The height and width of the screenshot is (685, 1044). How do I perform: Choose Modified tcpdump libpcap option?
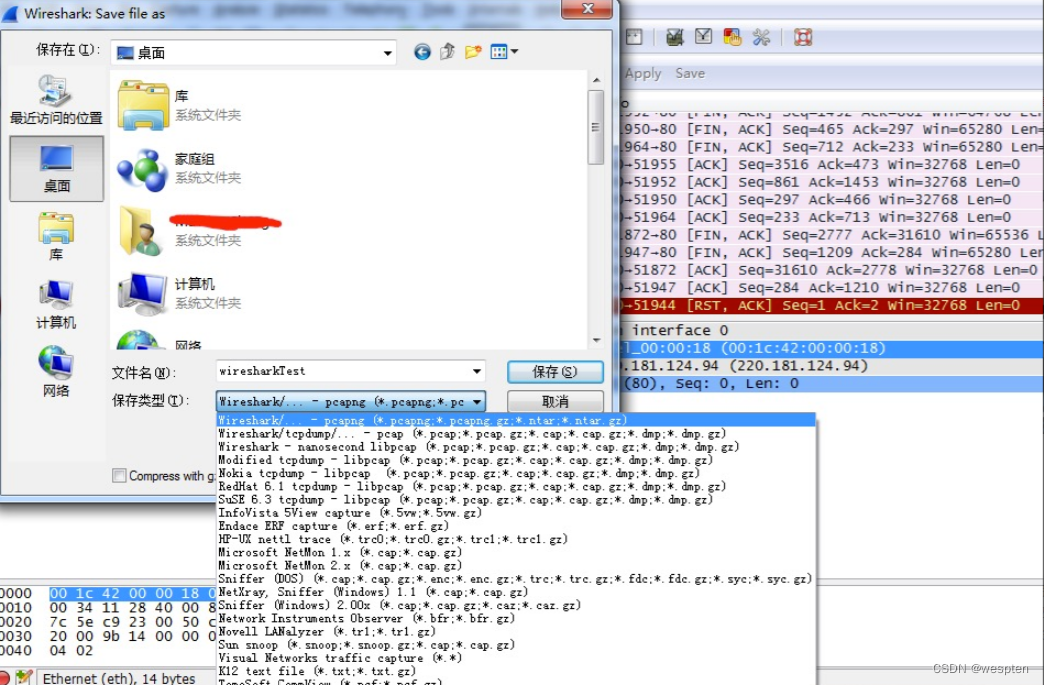point(516,460)
